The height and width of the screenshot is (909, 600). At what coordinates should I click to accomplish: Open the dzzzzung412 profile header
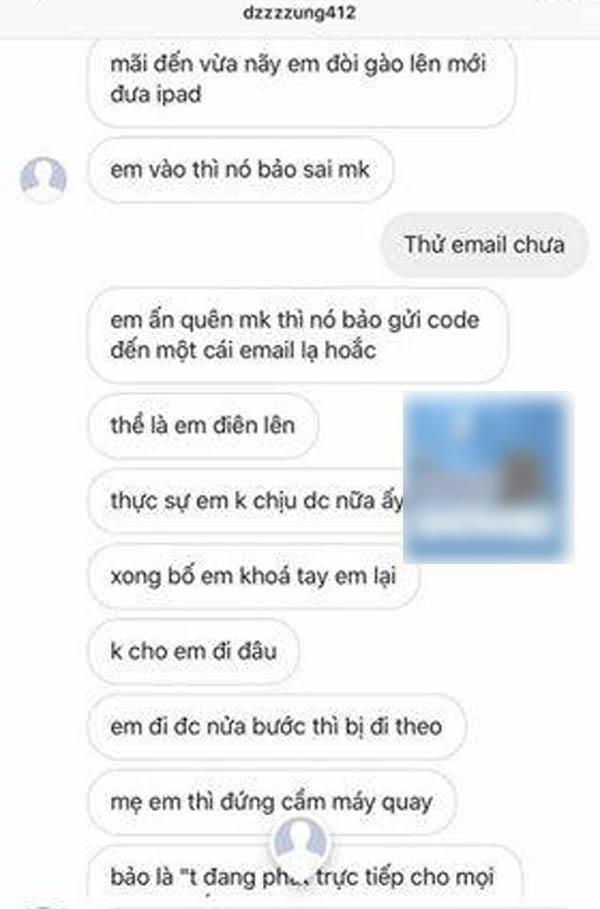pos(299,13)
